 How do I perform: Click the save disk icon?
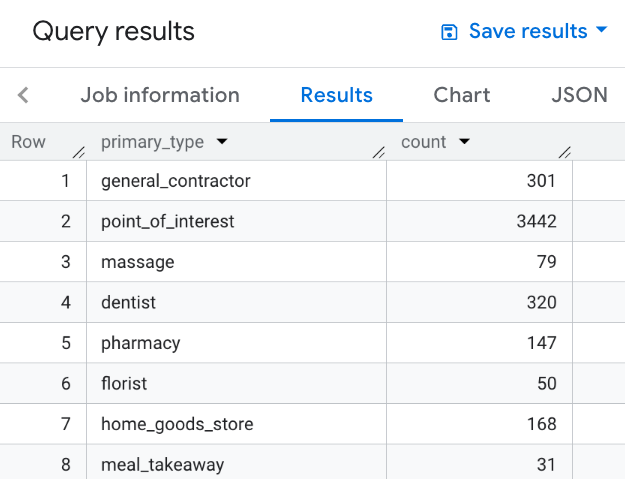point(450,32)
